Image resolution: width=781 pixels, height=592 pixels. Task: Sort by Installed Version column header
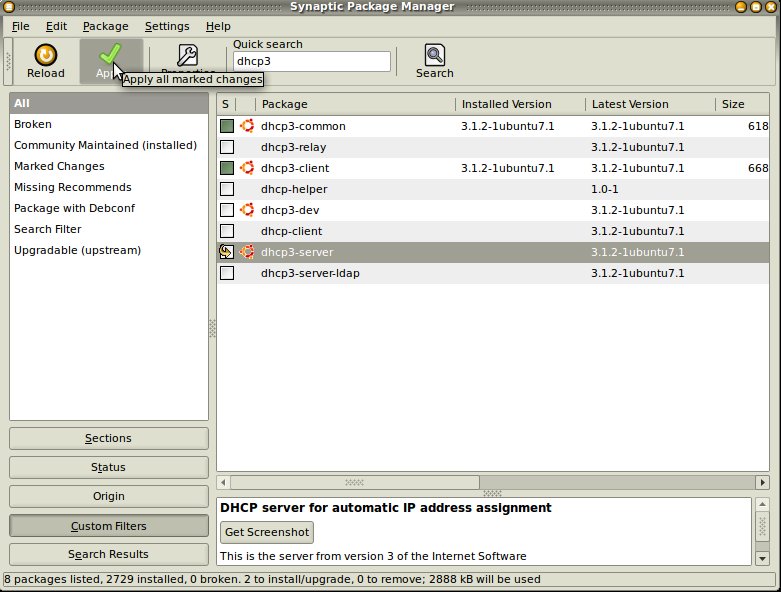click(x=520, y=104)
